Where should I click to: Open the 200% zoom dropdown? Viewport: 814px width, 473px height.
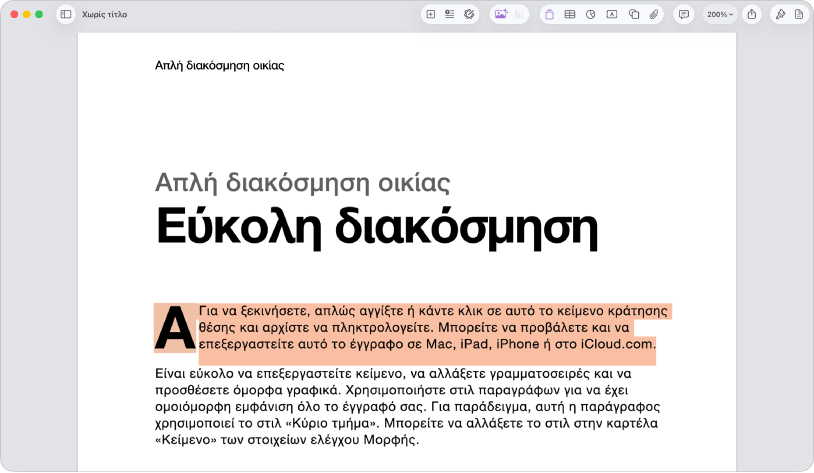[720, 15]
